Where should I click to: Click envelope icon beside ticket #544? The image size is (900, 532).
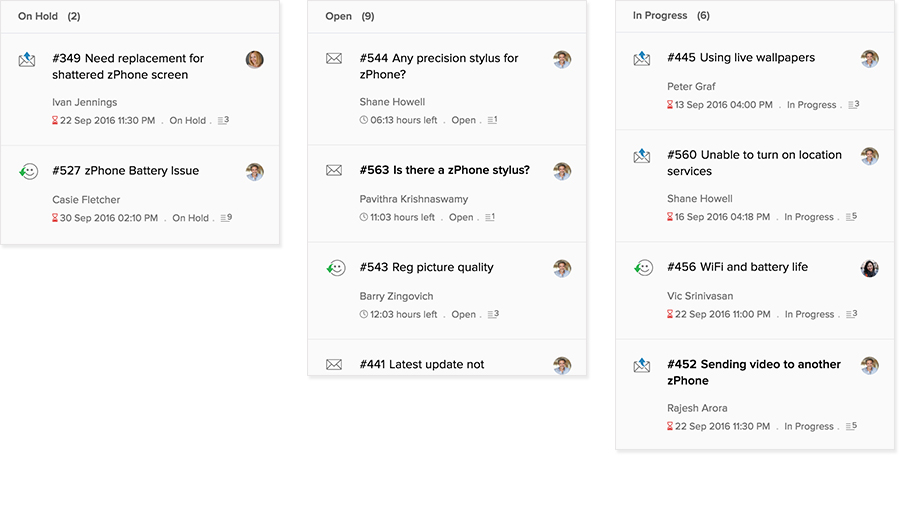[334, 59]
